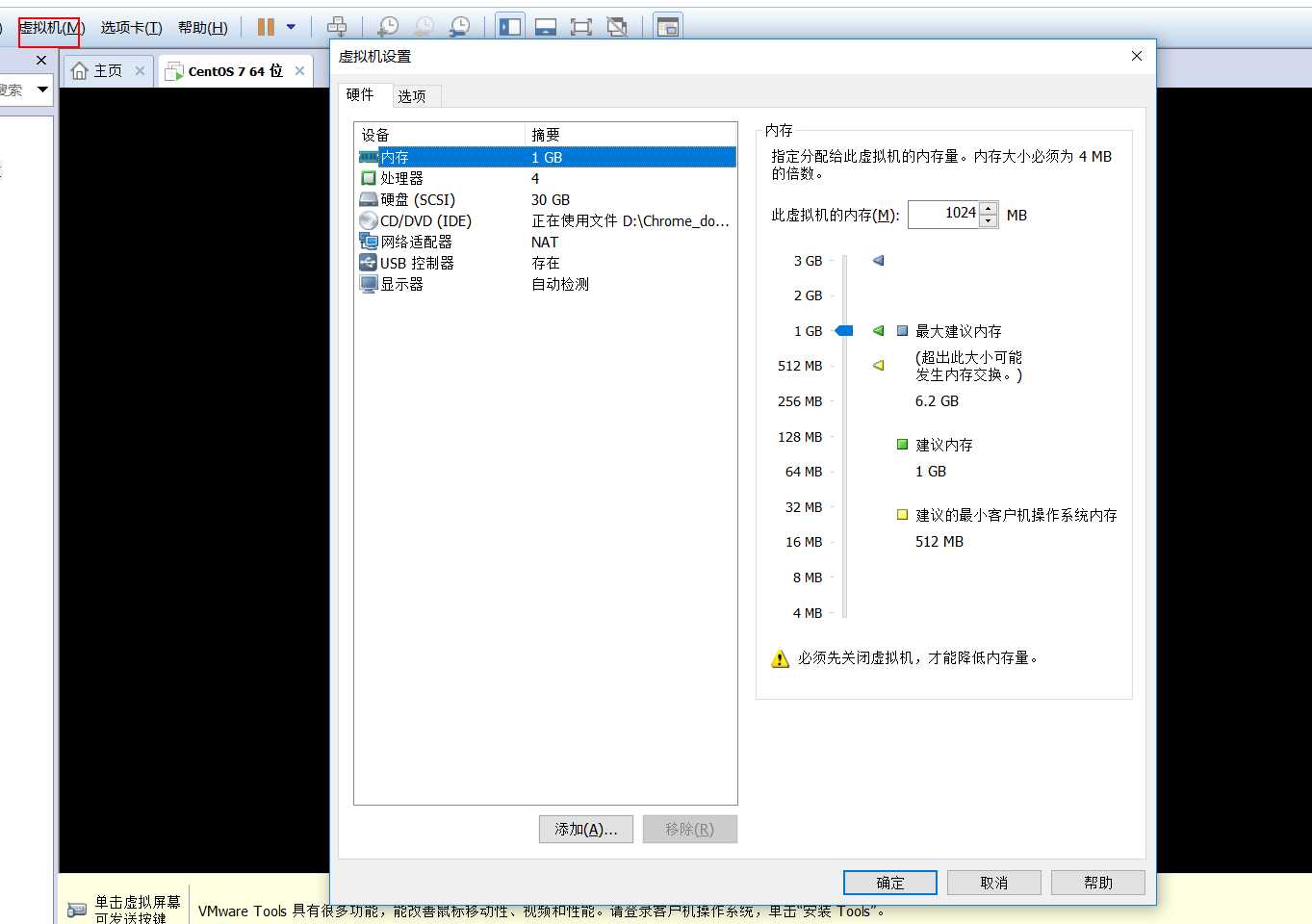The width and height of the screenshot is (1312, 924).
Task: Open the 选项卡(T) menu
Action: coord(132,28)
